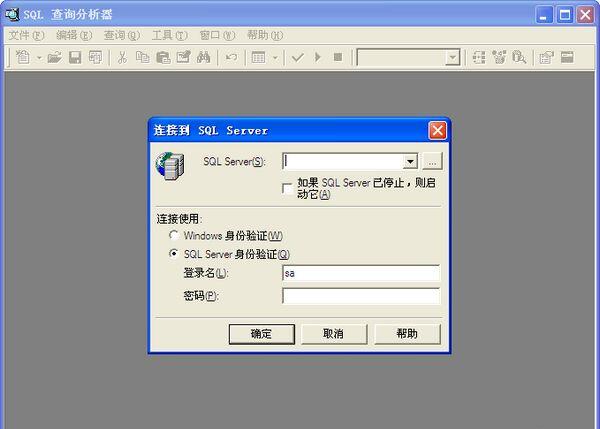Open the 文件(F) menu

point(26,35)
